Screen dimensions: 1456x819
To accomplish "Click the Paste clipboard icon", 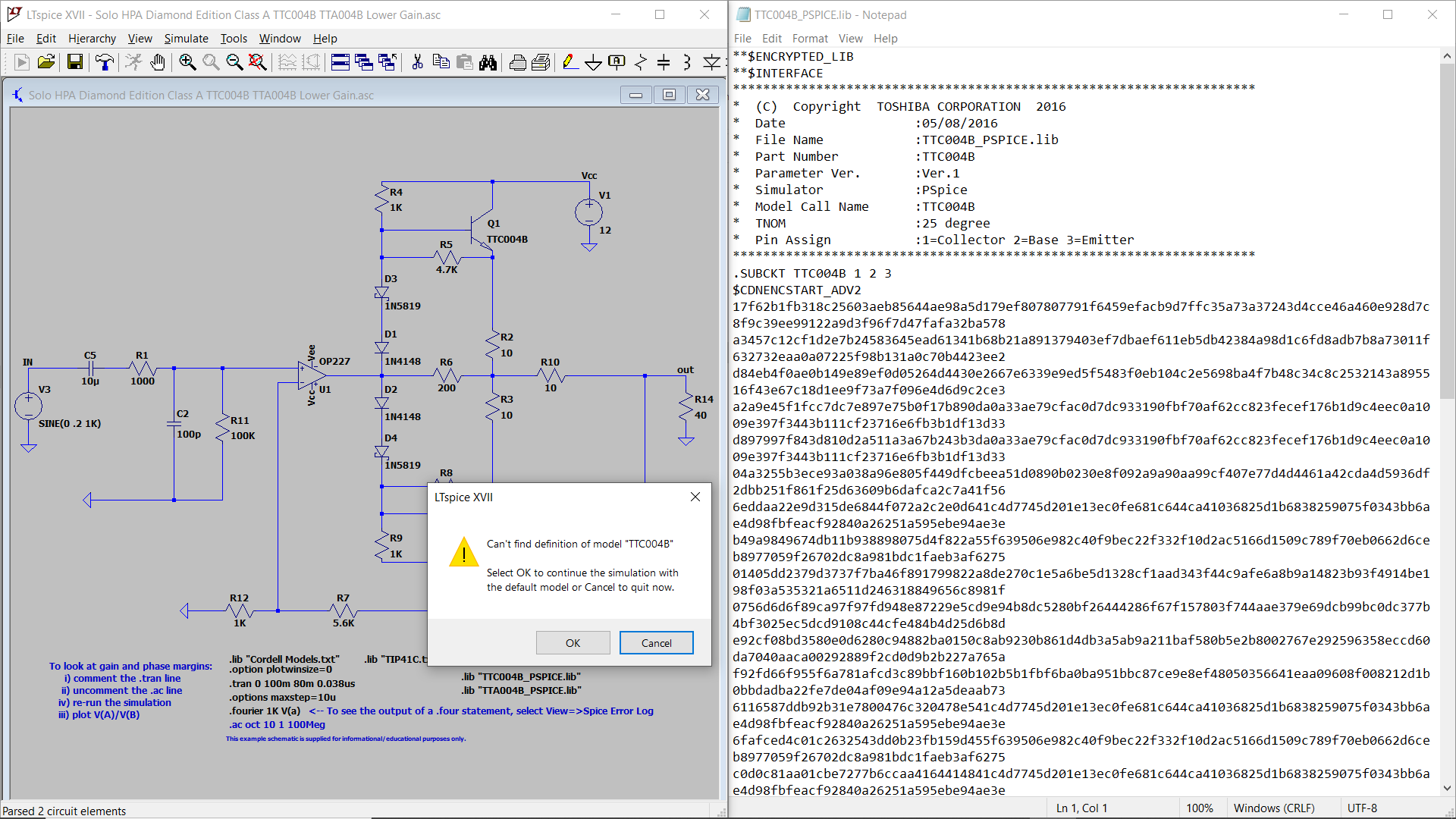I will (x=464, y=62).
